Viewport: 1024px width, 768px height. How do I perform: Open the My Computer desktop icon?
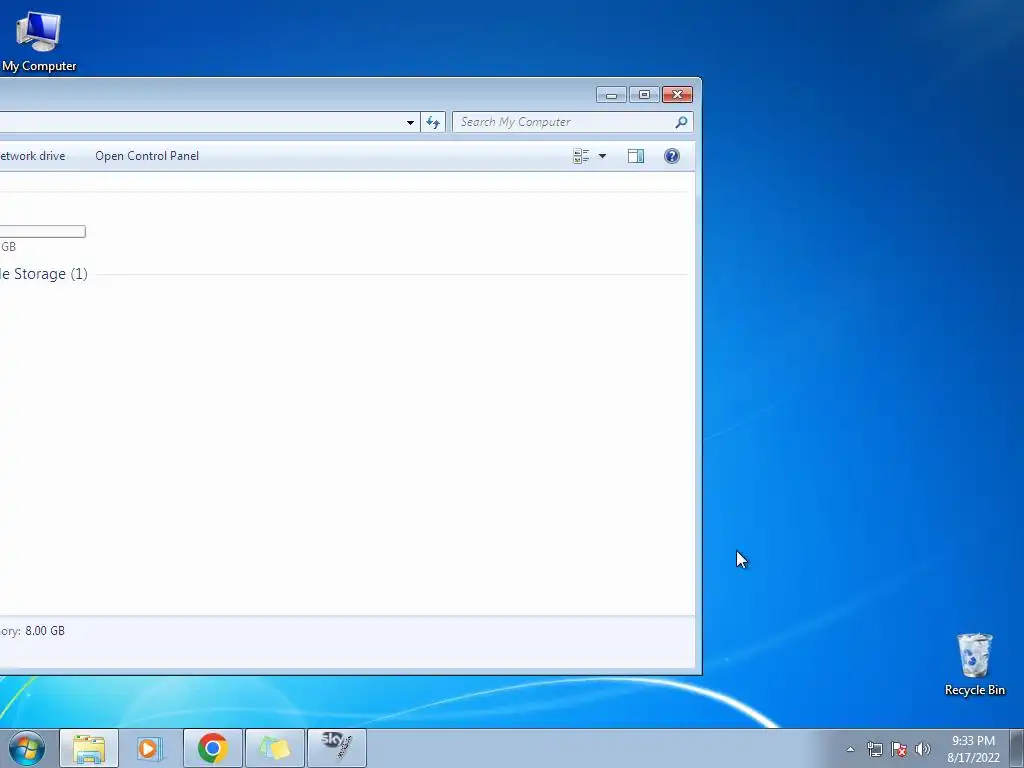point(39,41)
